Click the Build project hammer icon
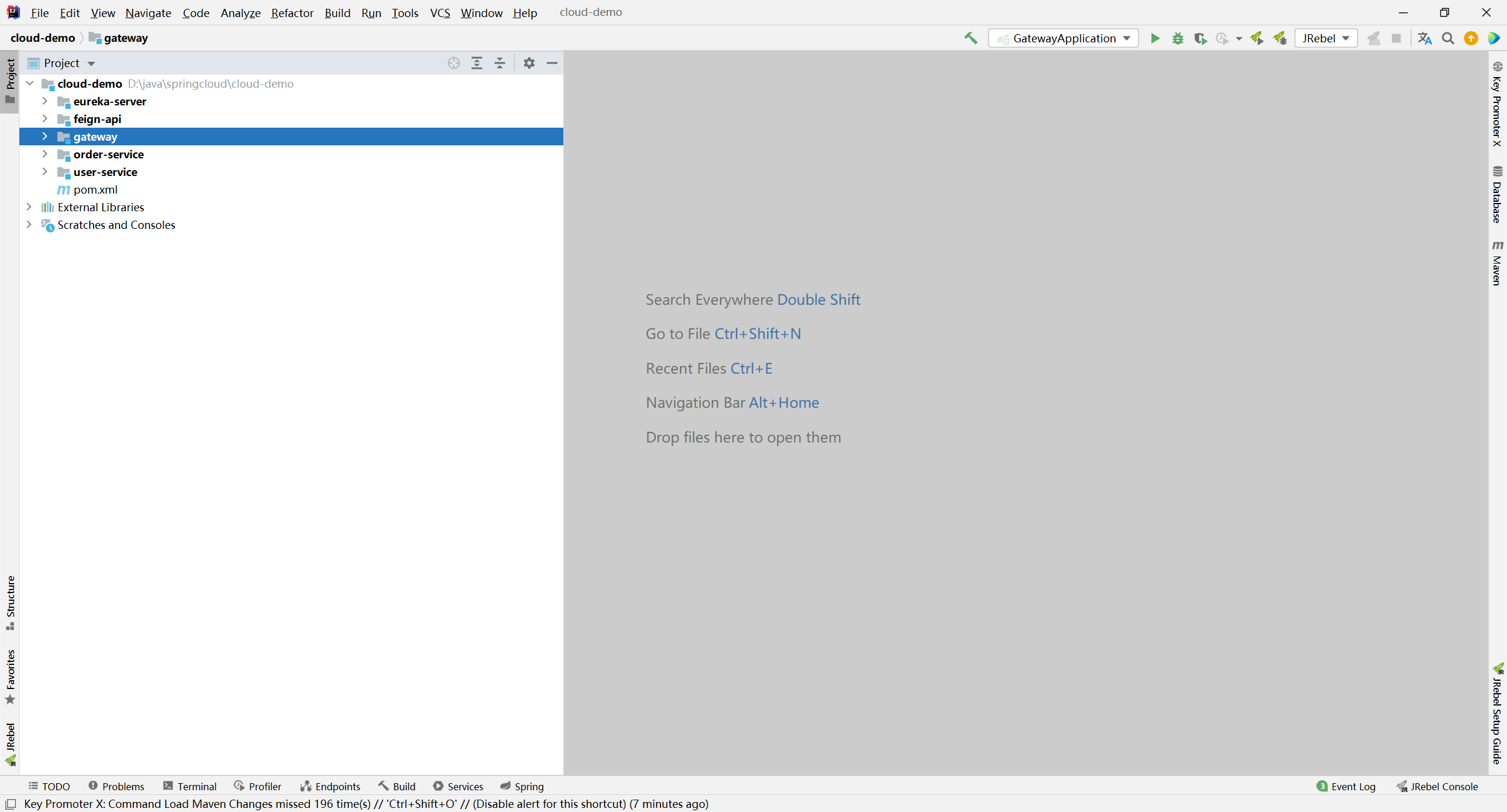 (x=970, y=38)
